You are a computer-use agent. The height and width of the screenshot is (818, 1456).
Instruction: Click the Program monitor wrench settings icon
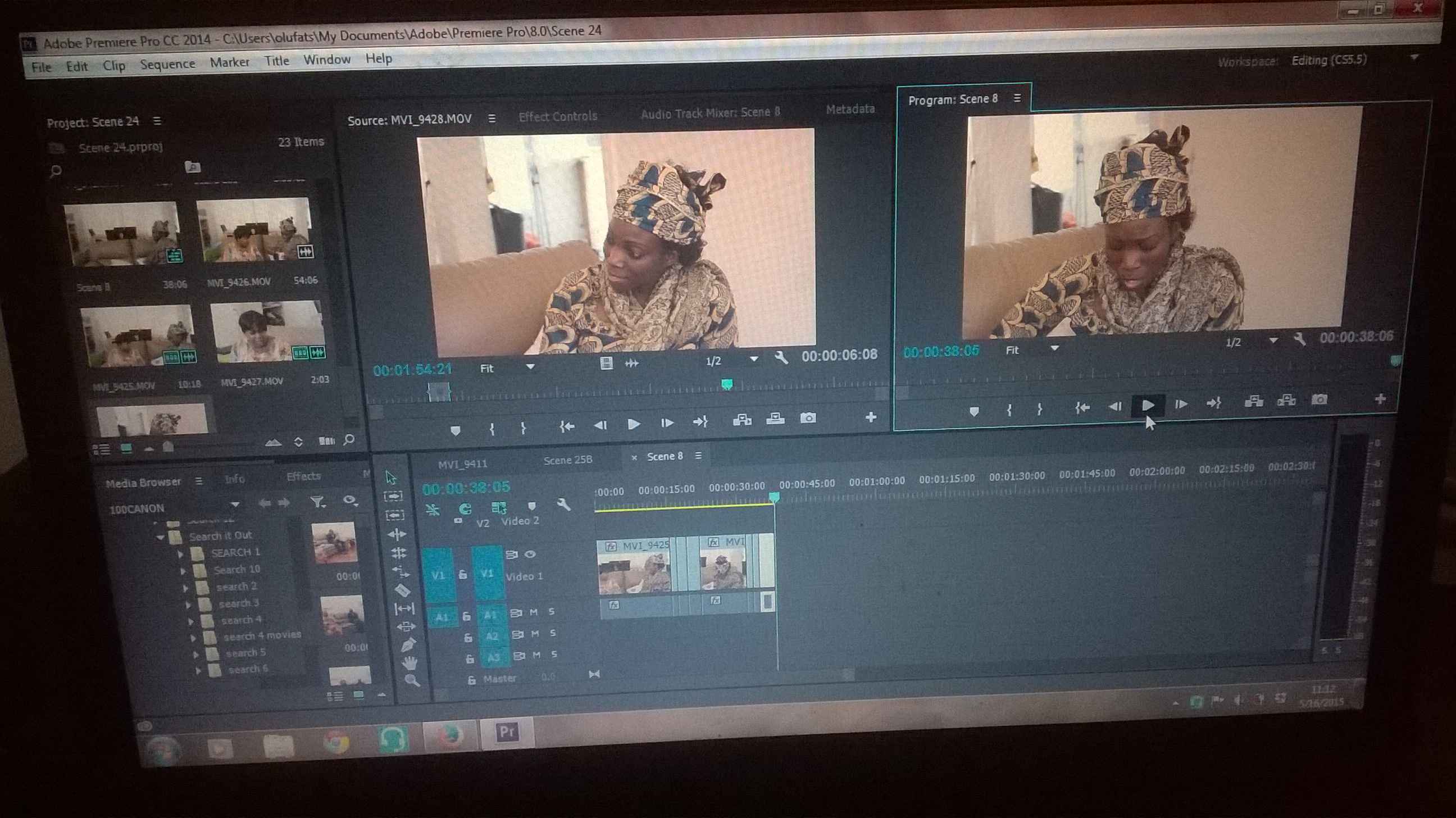(x=1299, y=339)
